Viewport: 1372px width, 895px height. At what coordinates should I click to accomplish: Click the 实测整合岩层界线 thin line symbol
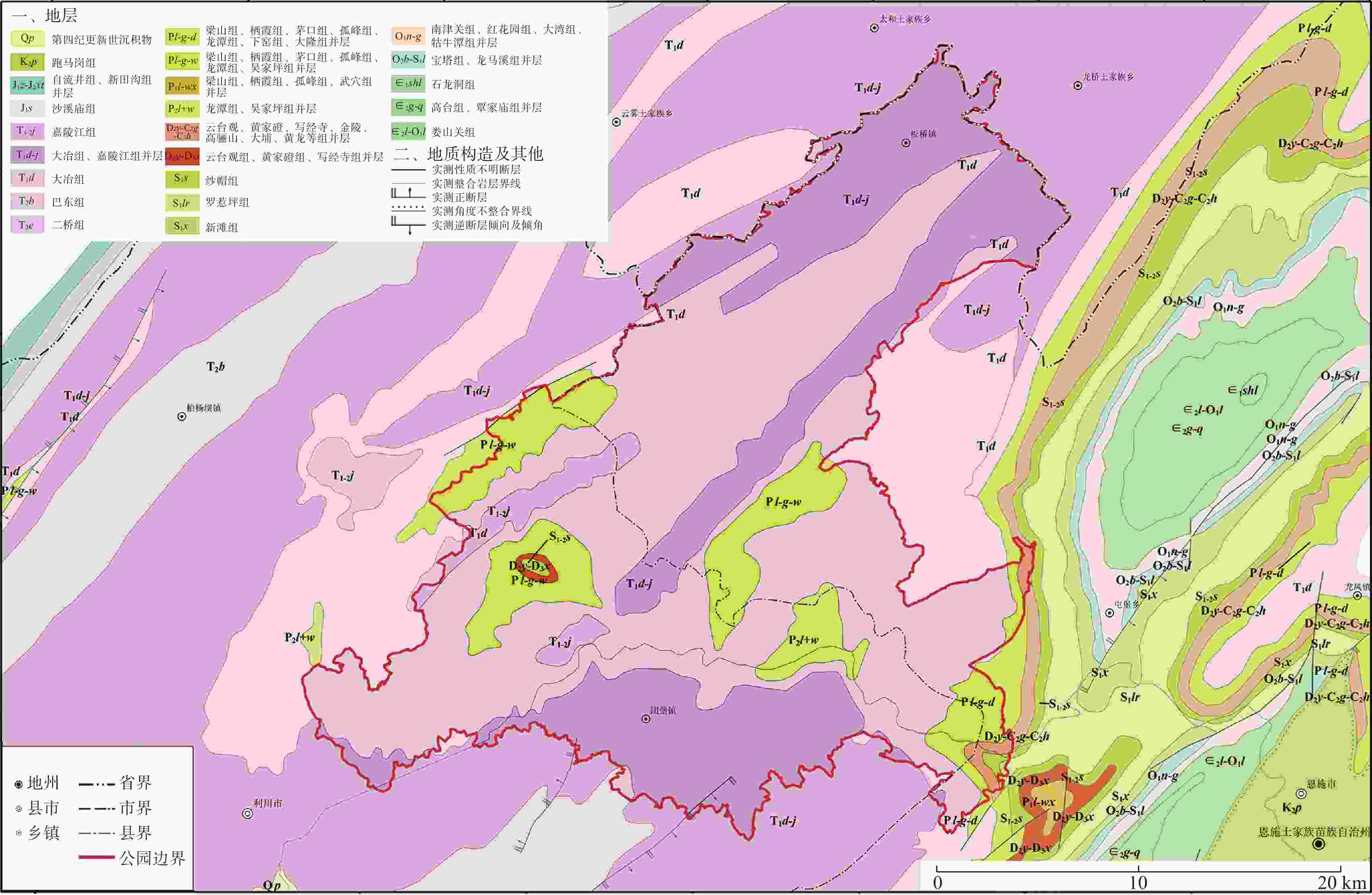[x=408, y=183]
